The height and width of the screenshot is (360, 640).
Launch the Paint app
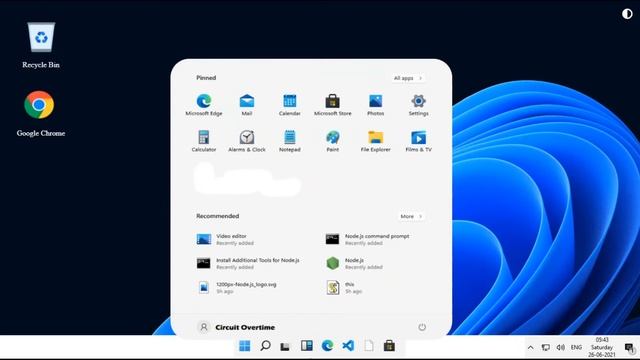point(332,141)
